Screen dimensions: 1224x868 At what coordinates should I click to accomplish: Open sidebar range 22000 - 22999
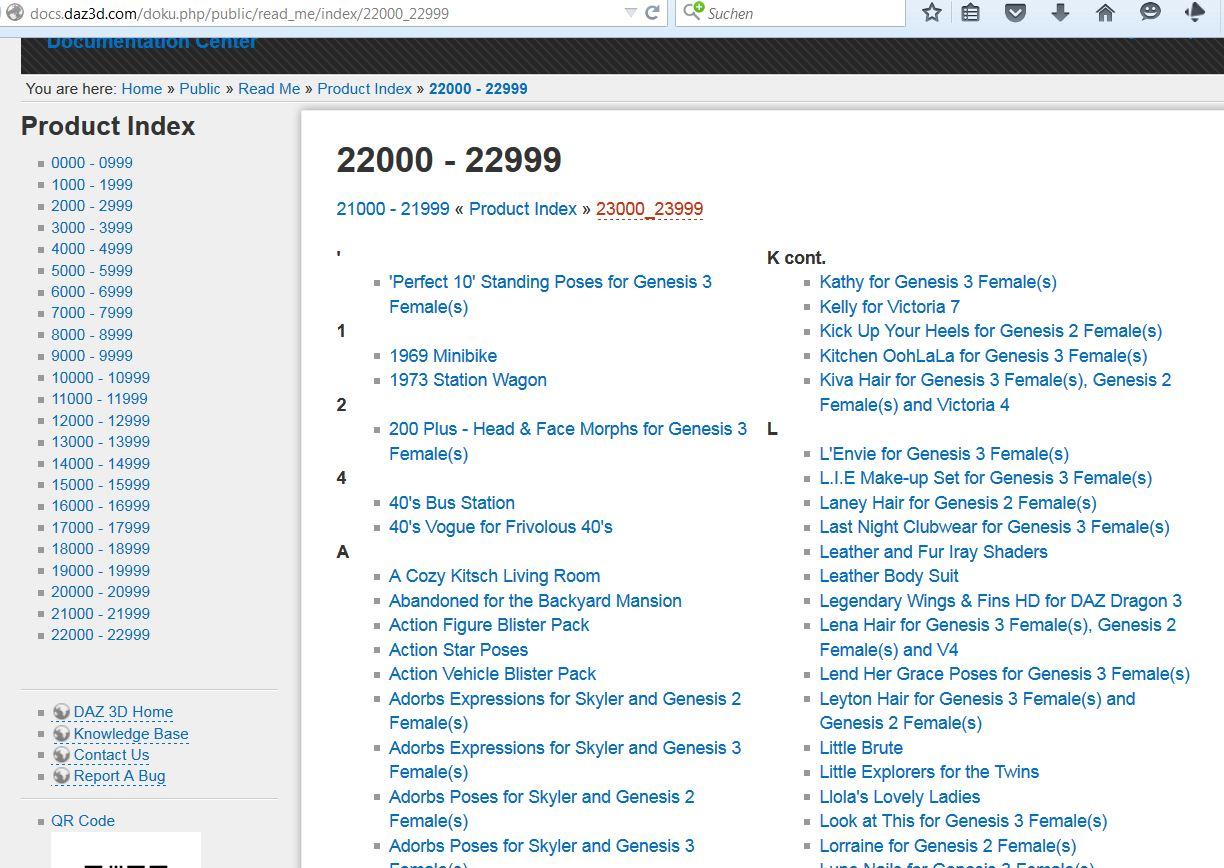tap(100, 635)
